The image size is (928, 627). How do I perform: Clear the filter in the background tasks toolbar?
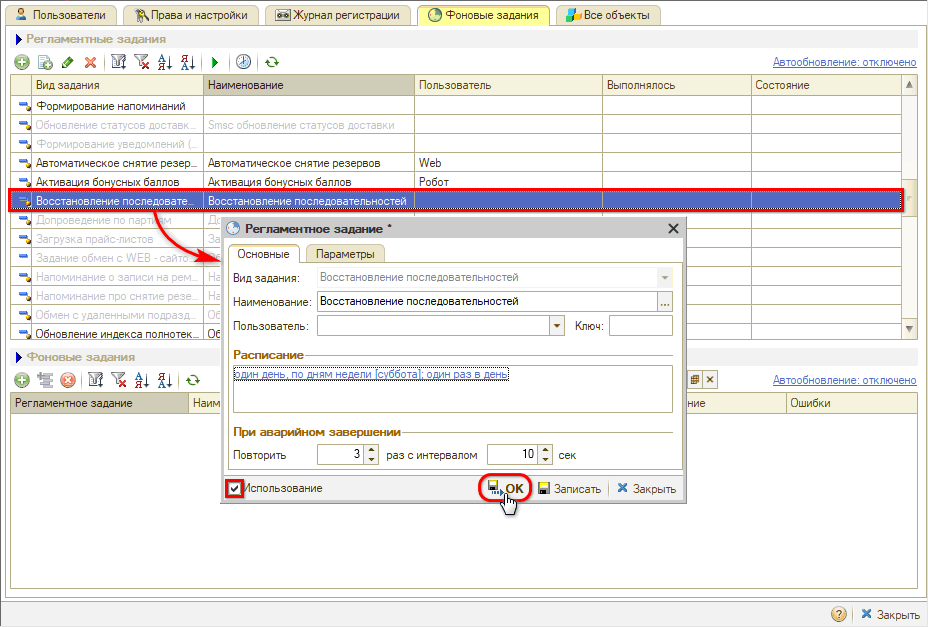[118, 380]
